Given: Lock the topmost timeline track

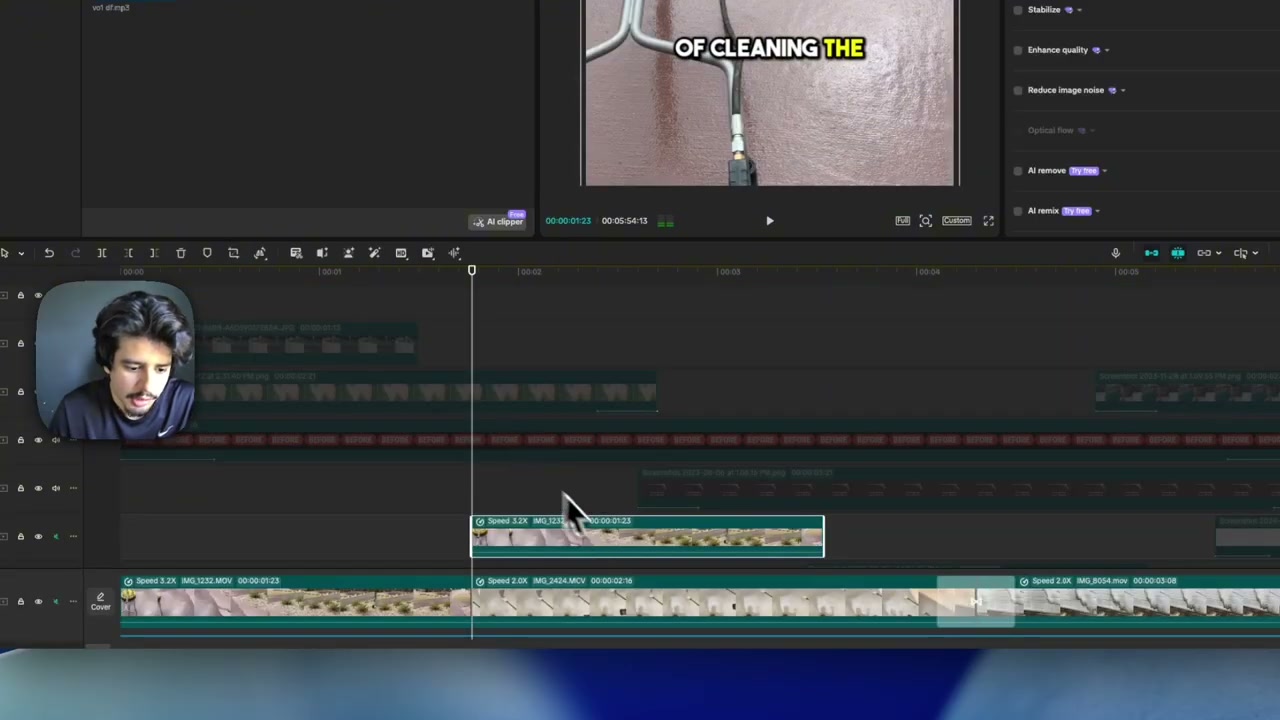Looking at the screenshot, I should 20,295.
